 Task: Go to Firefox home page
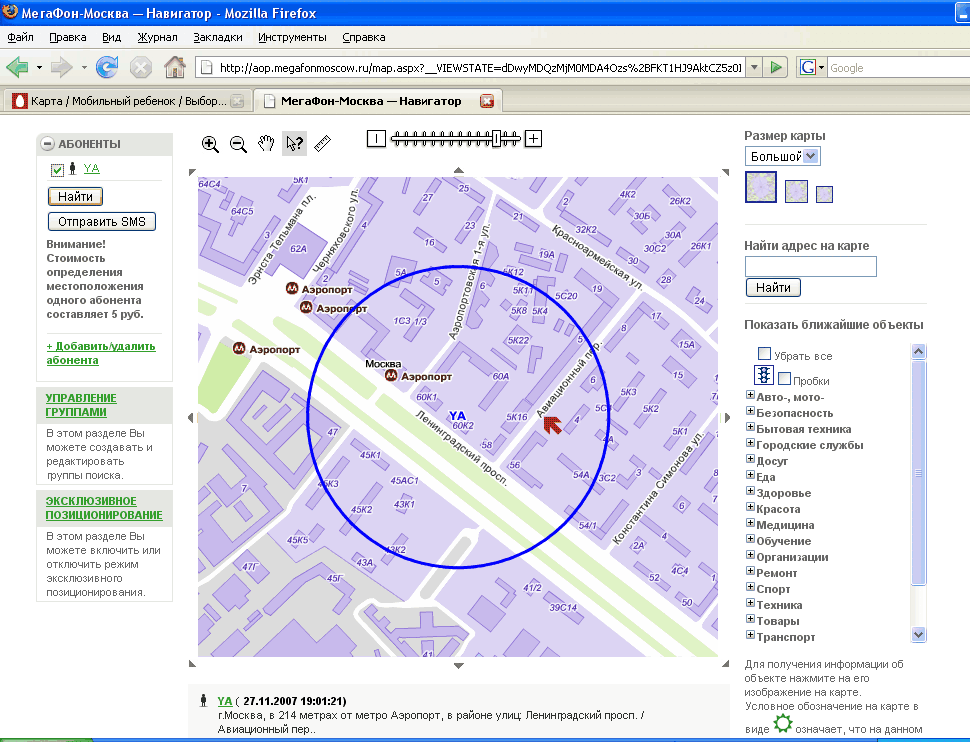coord(175,67)
